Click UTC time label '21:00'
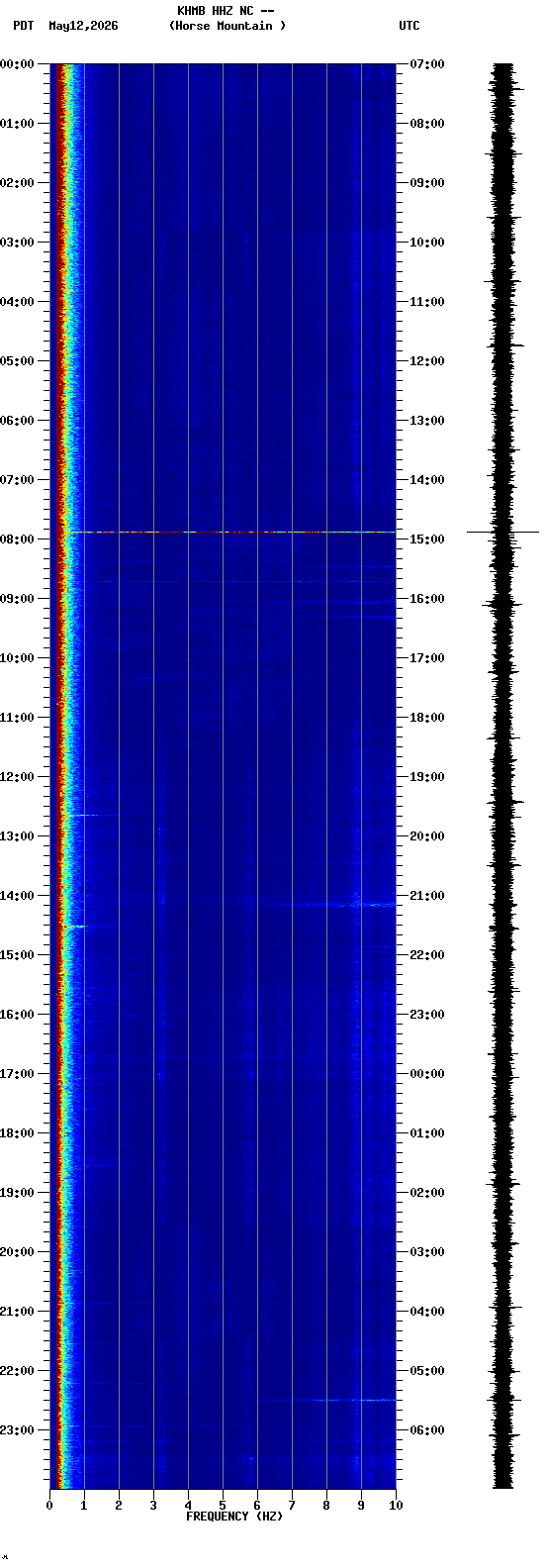Image resolution: width=546 pixels, height=1568 pixels. (x=427, y=896)
